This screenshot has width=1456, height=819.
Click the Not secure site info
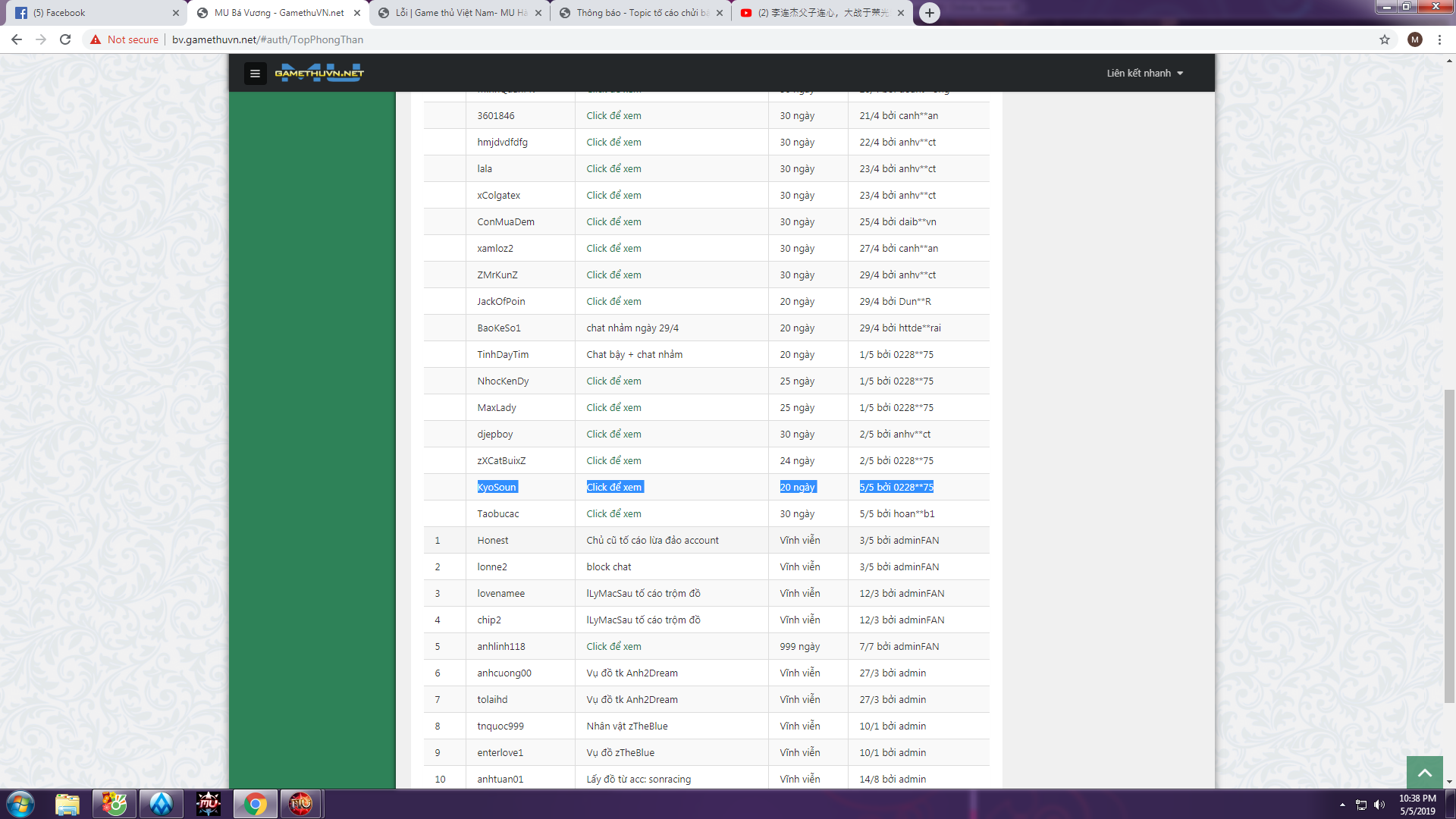(124, 39)
